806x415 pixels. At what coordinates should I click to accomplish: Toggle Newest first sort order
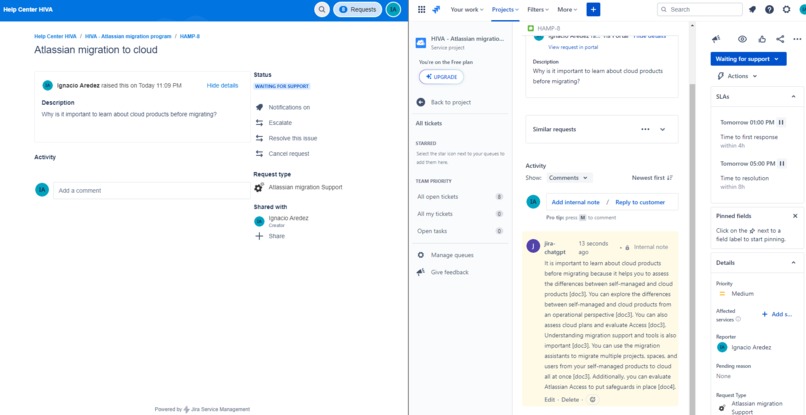tap(652, 178)
